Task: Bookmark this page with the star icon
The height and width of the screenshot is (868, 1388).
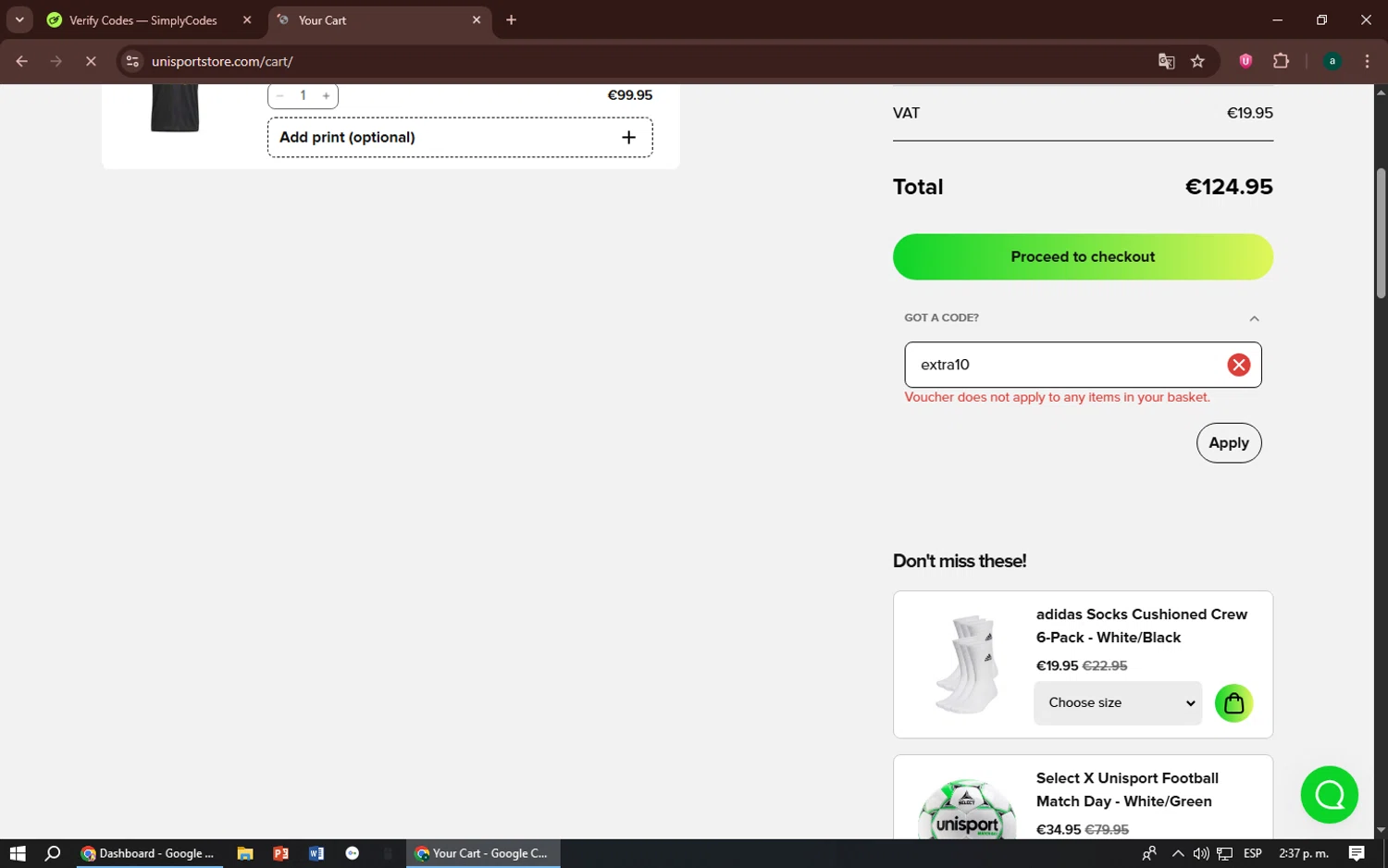Action: 1197,61
